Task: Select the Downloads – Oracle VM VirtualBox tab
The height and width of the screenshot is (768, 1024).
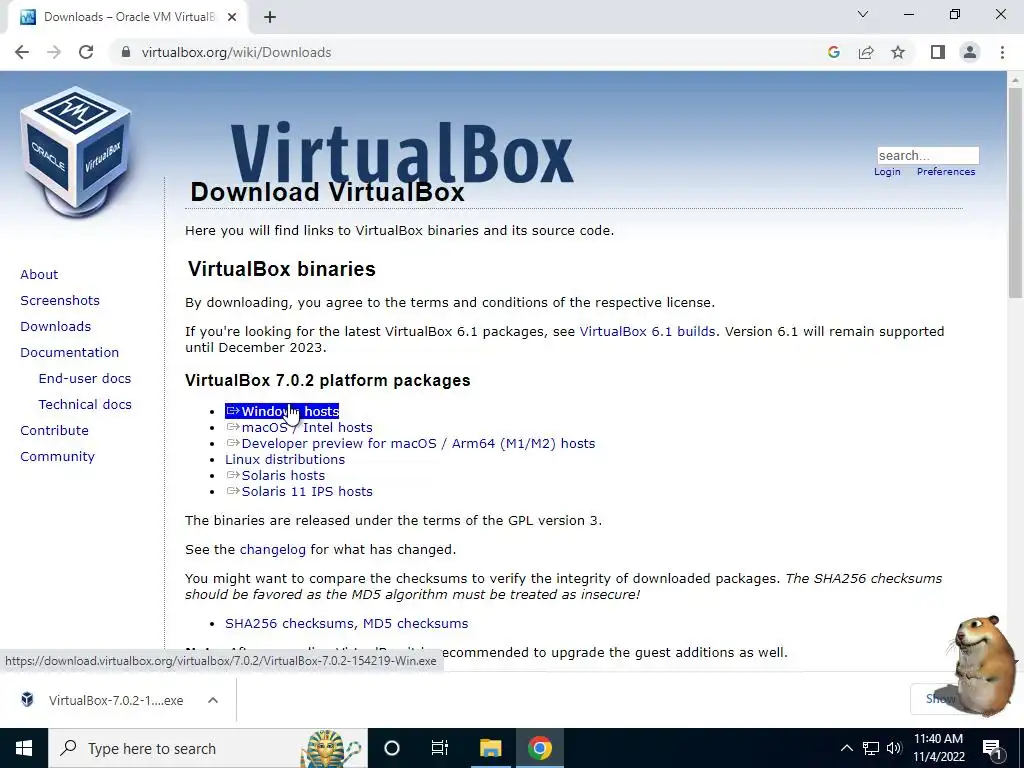Action: [x=128, y=17]
